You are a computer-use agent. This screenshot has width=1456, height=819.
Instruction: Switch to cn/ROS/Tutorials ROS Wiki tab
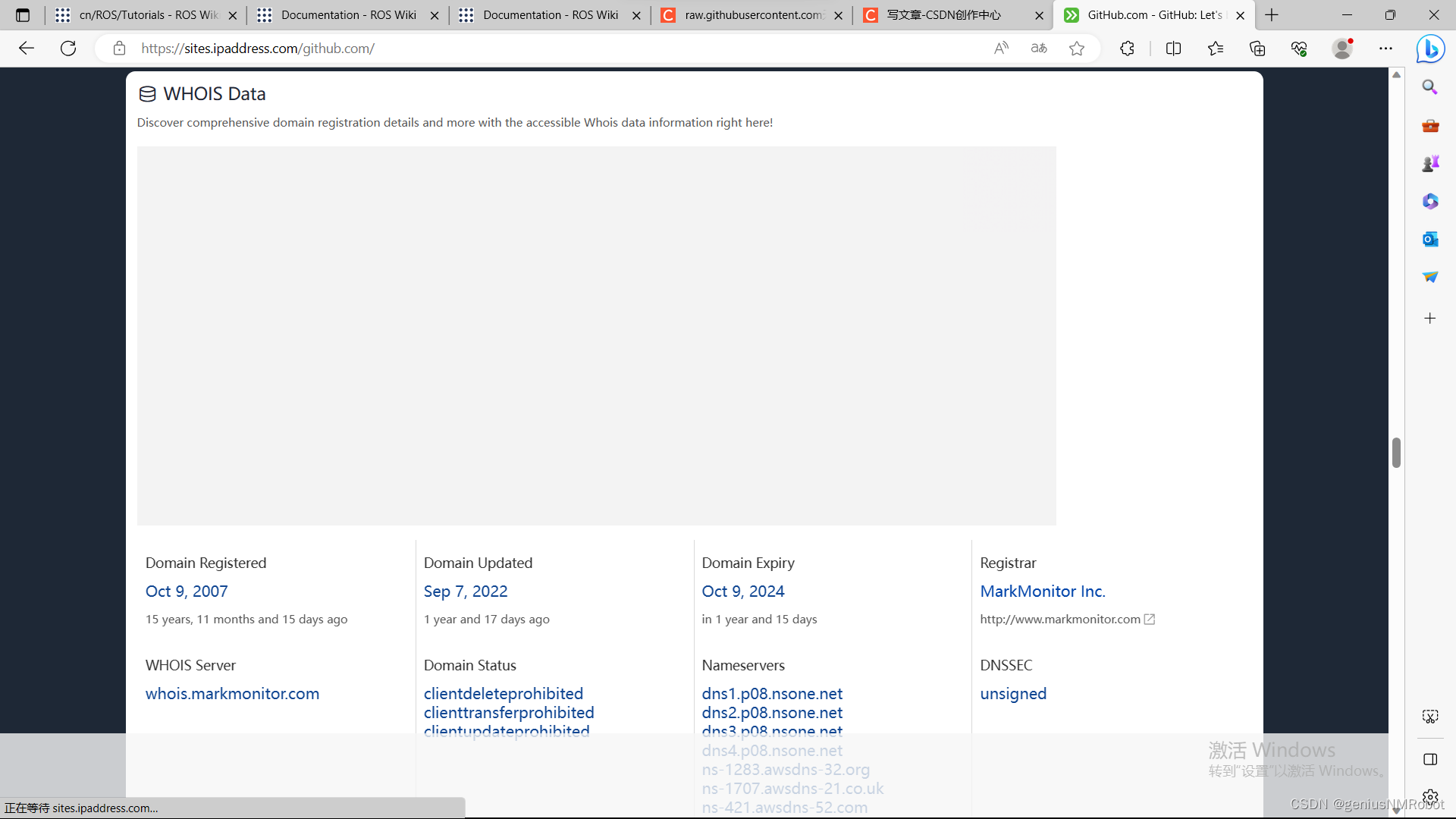click(148, 15)
